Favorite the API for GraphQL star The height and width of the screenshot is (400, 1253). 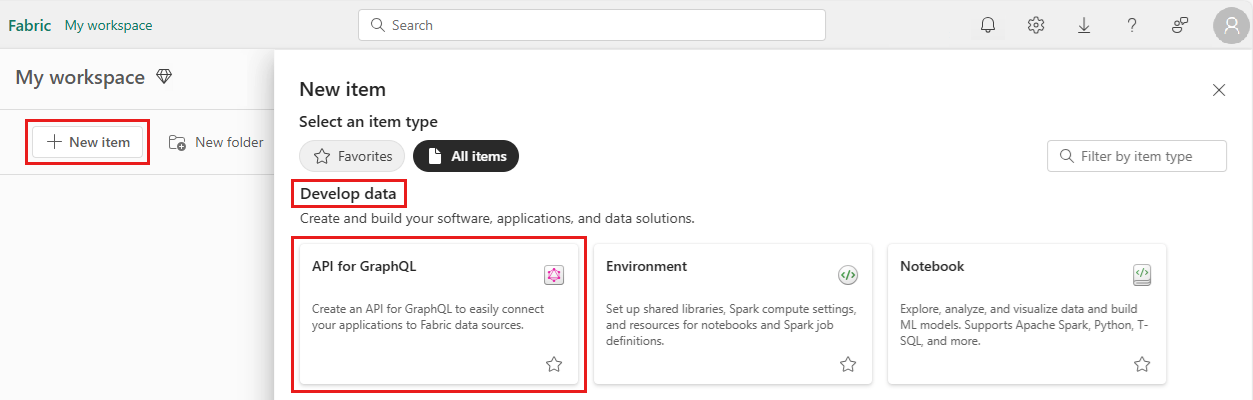click(554, 364)
